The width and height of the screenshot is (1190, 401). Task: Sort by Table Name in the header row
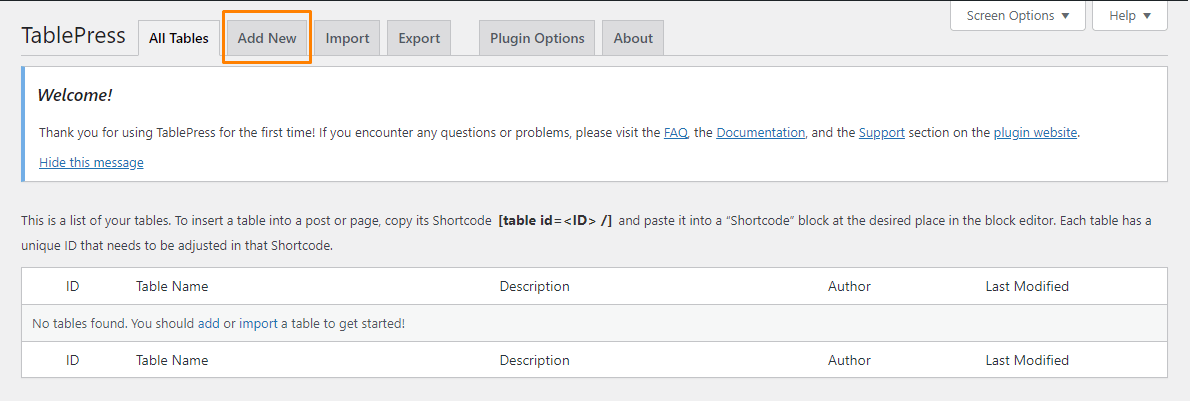pos(172,286)
